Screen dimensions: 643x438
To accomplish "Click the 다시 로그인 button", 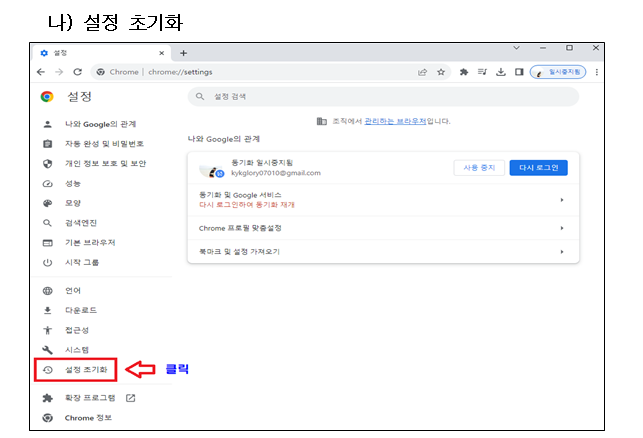I will tap(538, 168).
